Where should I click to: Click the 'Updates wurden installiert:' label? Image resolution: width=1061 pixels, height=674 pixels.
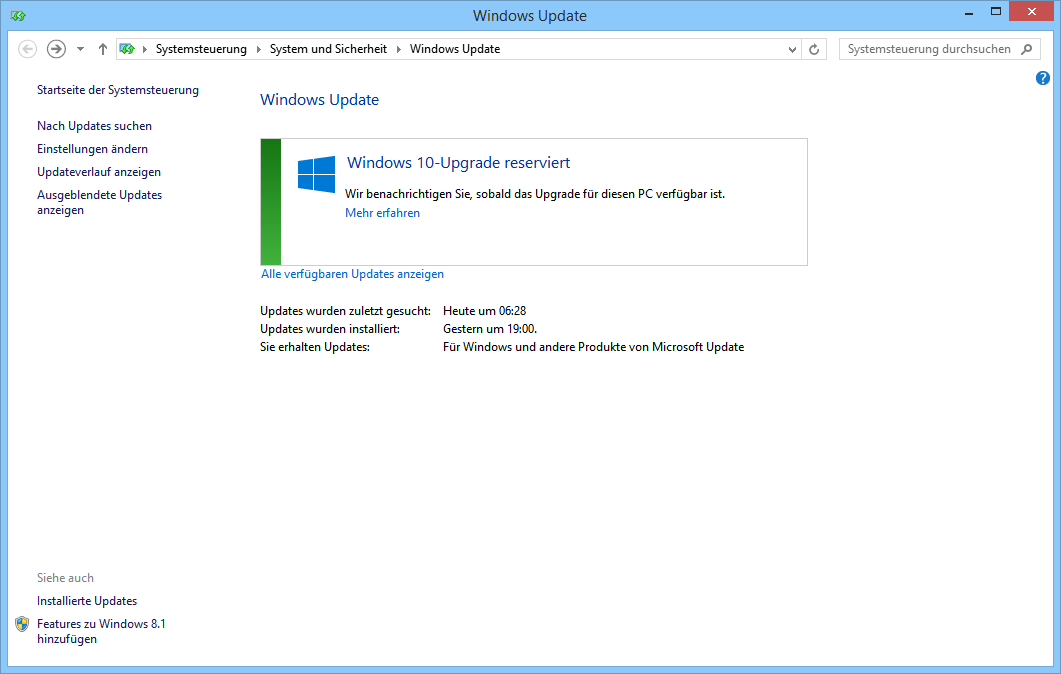pyautogui.click(x=330, y=329)
